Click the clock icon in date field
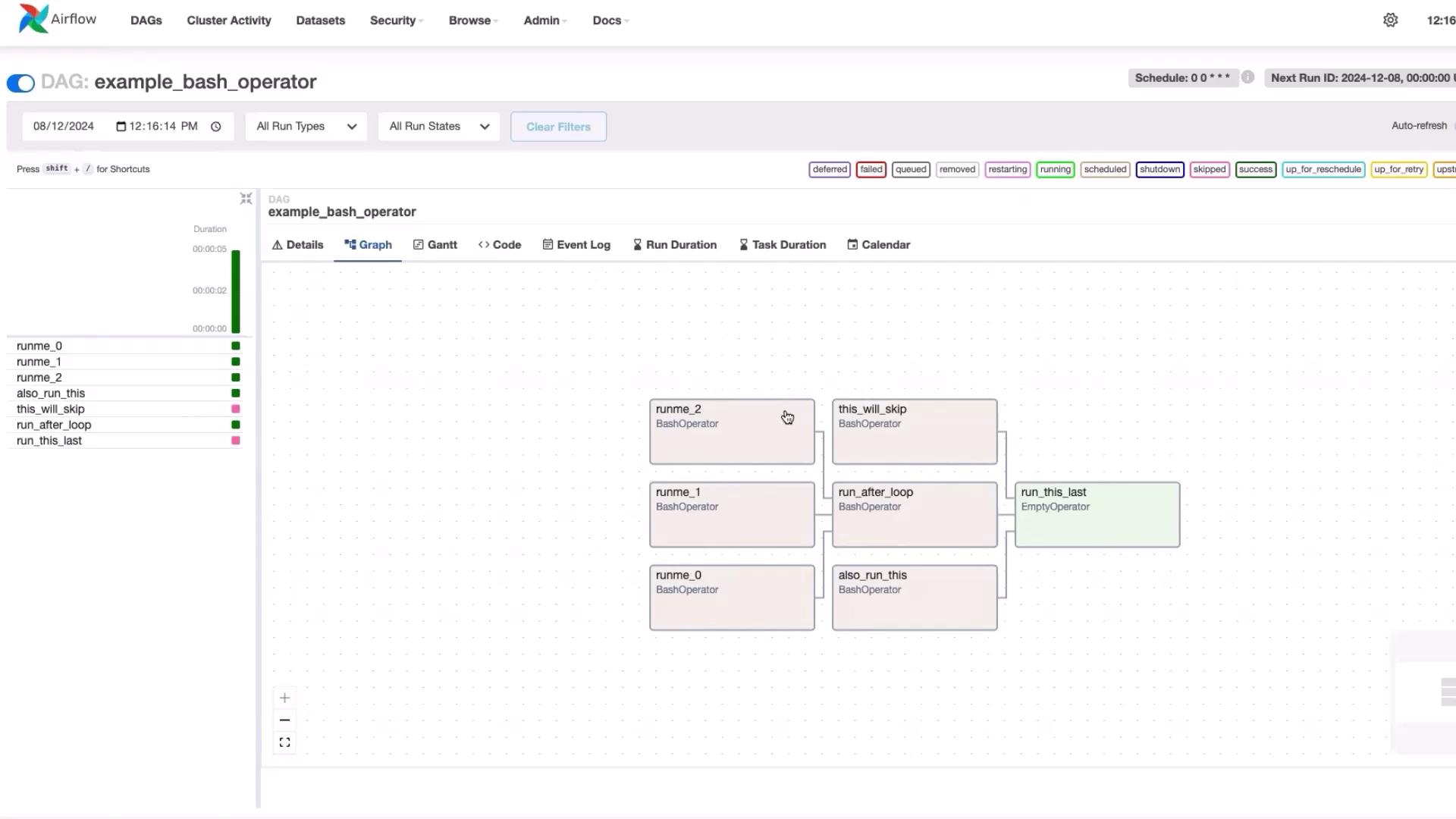This screenshot has height=819, width=1456. (x=216, y=127)
